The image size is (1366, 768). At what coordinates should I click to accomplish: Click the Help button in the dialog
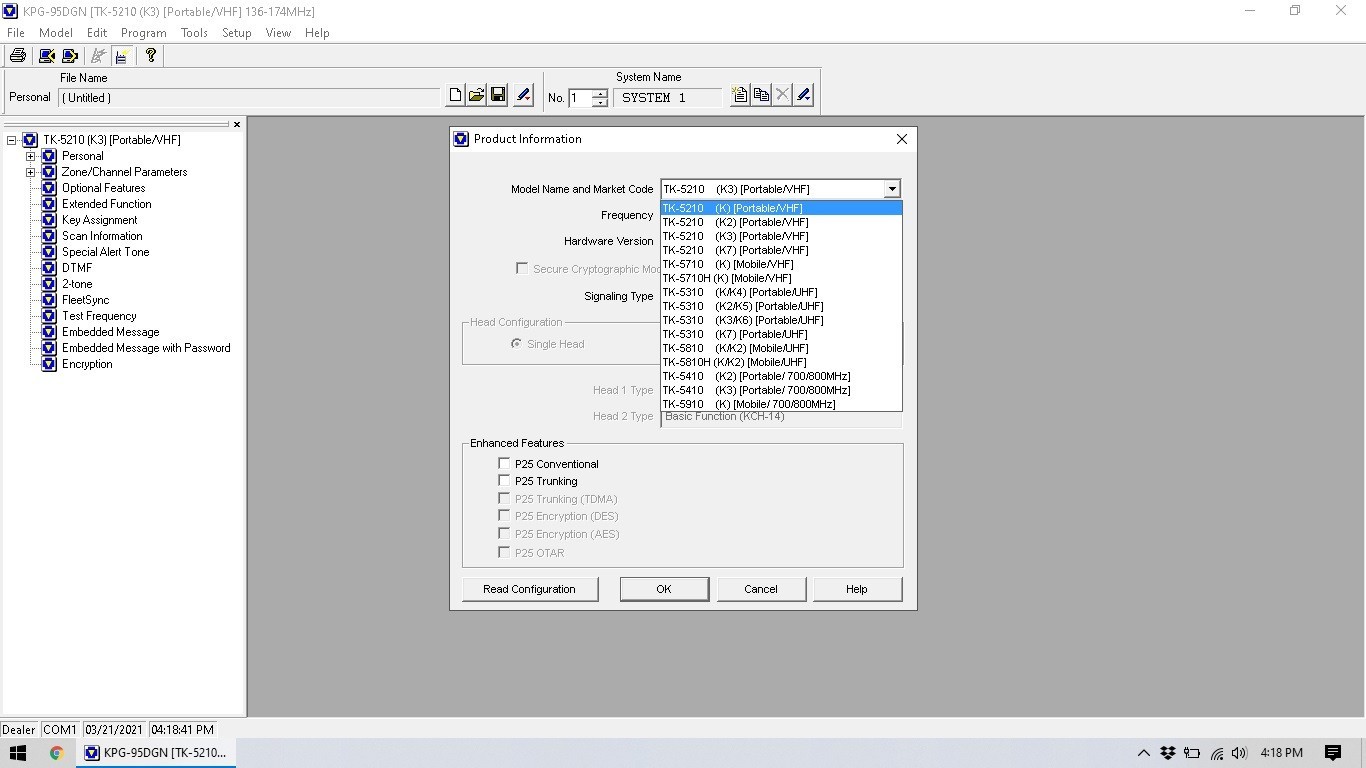pos(857,589)
